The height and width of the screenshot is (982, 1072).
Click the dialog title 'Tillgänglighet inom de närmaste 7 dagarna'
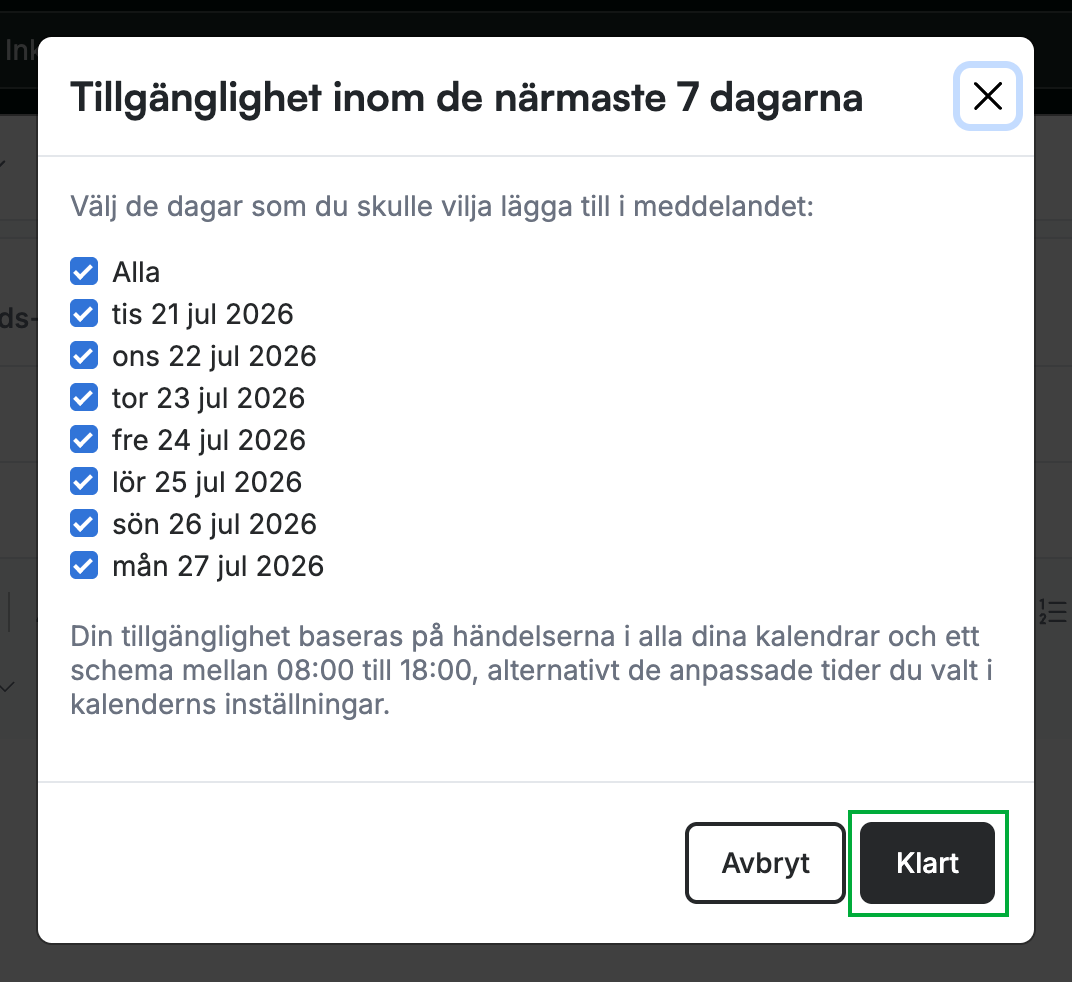coord(466,98)
